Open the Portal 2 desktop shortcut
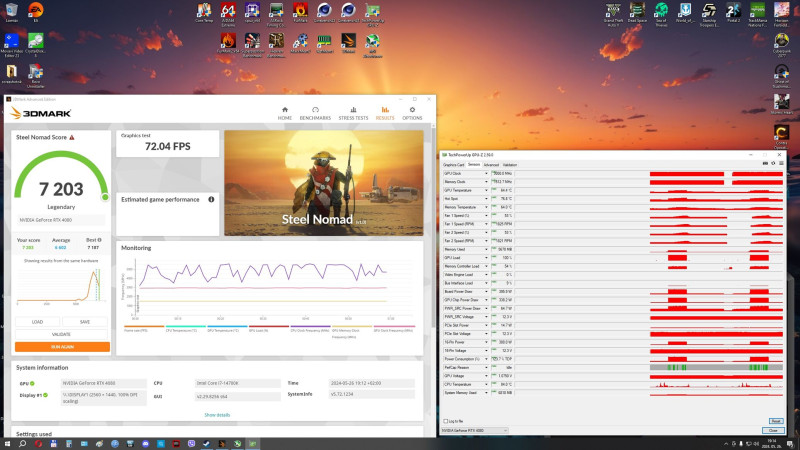The image size is (800, 450). click(733, 13)
